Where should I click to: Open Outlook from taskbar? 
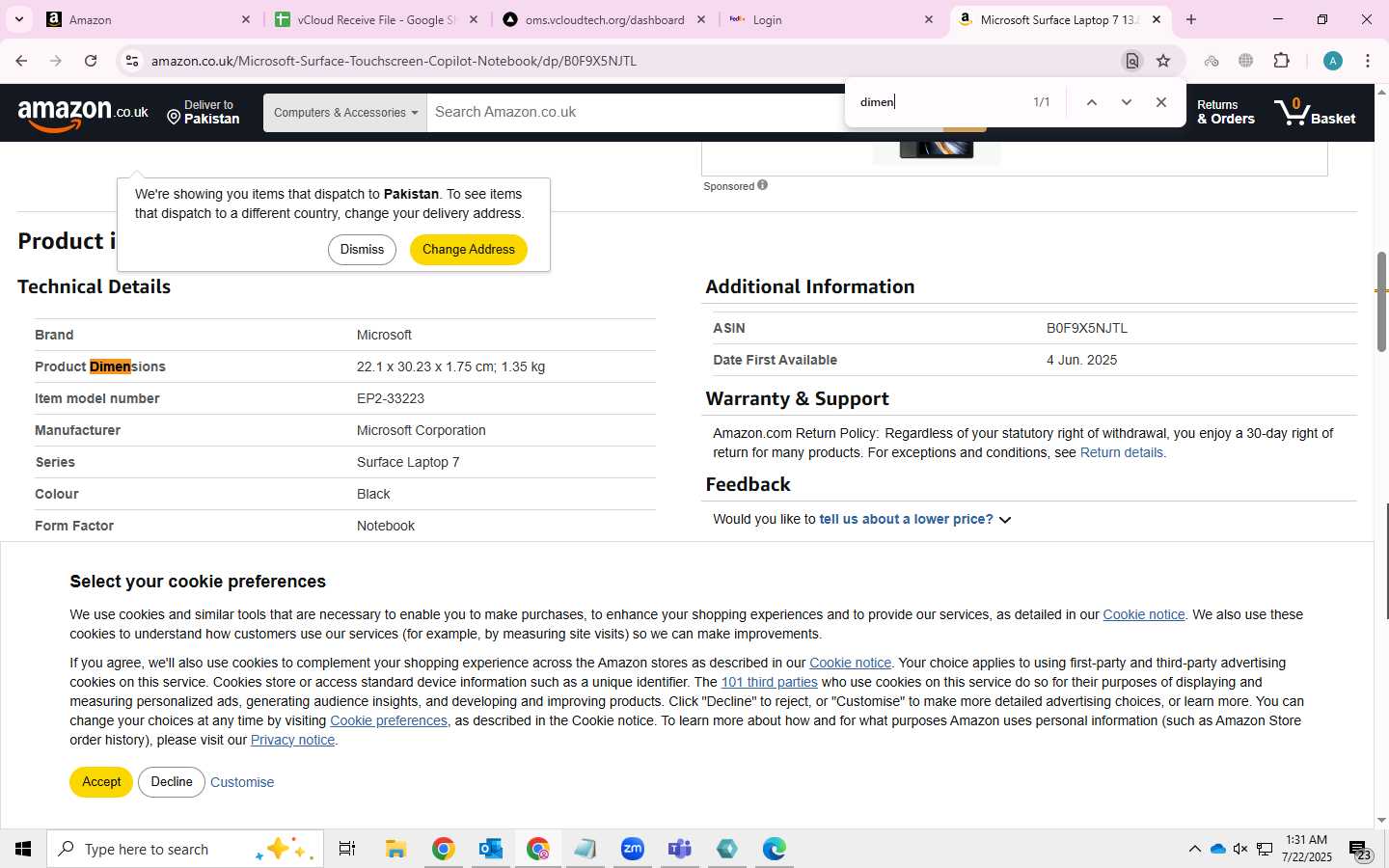(490, 849)
